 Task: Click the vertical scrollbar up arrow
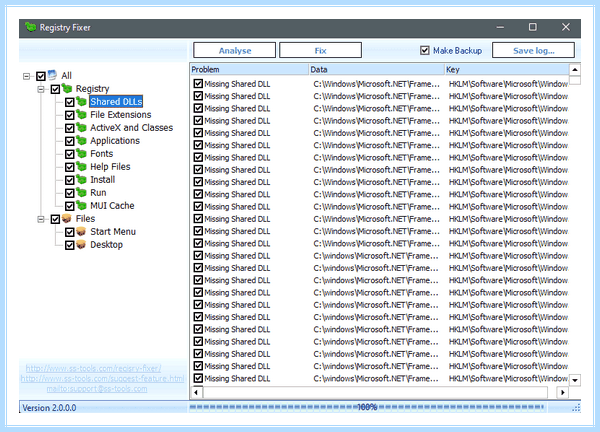pyautogui.click(x=575, y=70)
